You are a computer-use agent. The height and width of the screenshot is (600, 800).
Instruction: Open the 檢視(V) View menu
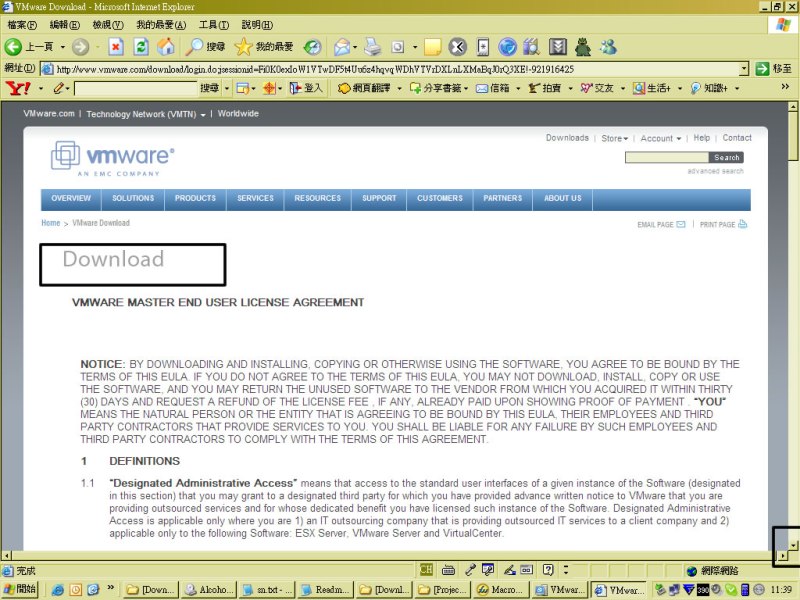click(108, 24)
